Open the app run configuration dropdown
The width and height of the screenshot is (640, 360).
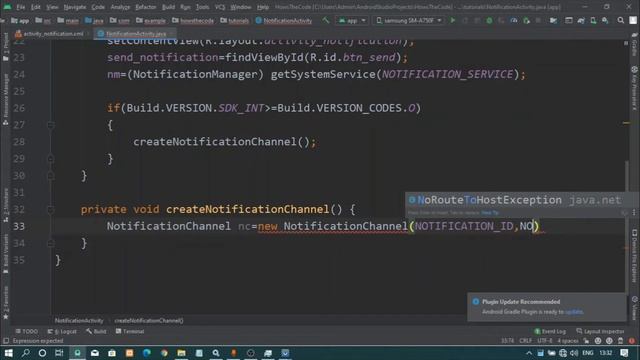click(x=352, y=20)
